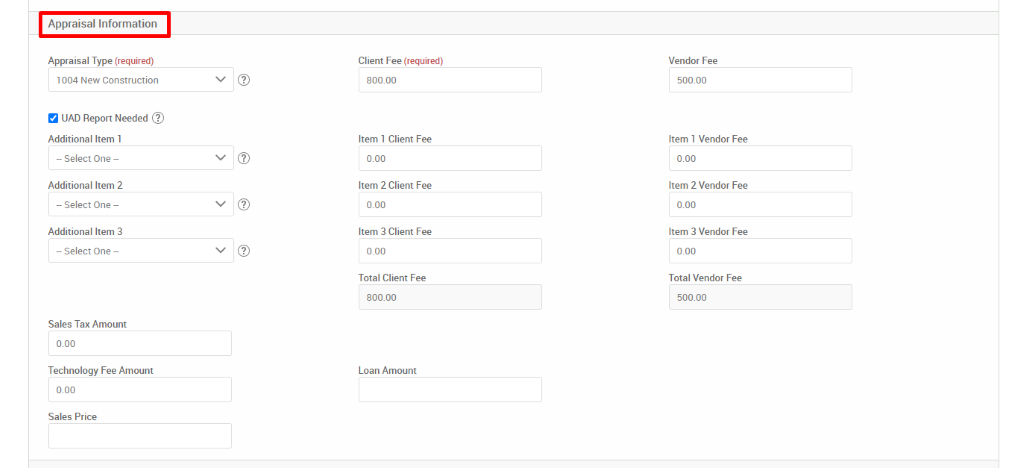The image size is (1024, 468).
Task: Click the Loan Amount label
Action: pyautogui.click(x=387, y=370)
